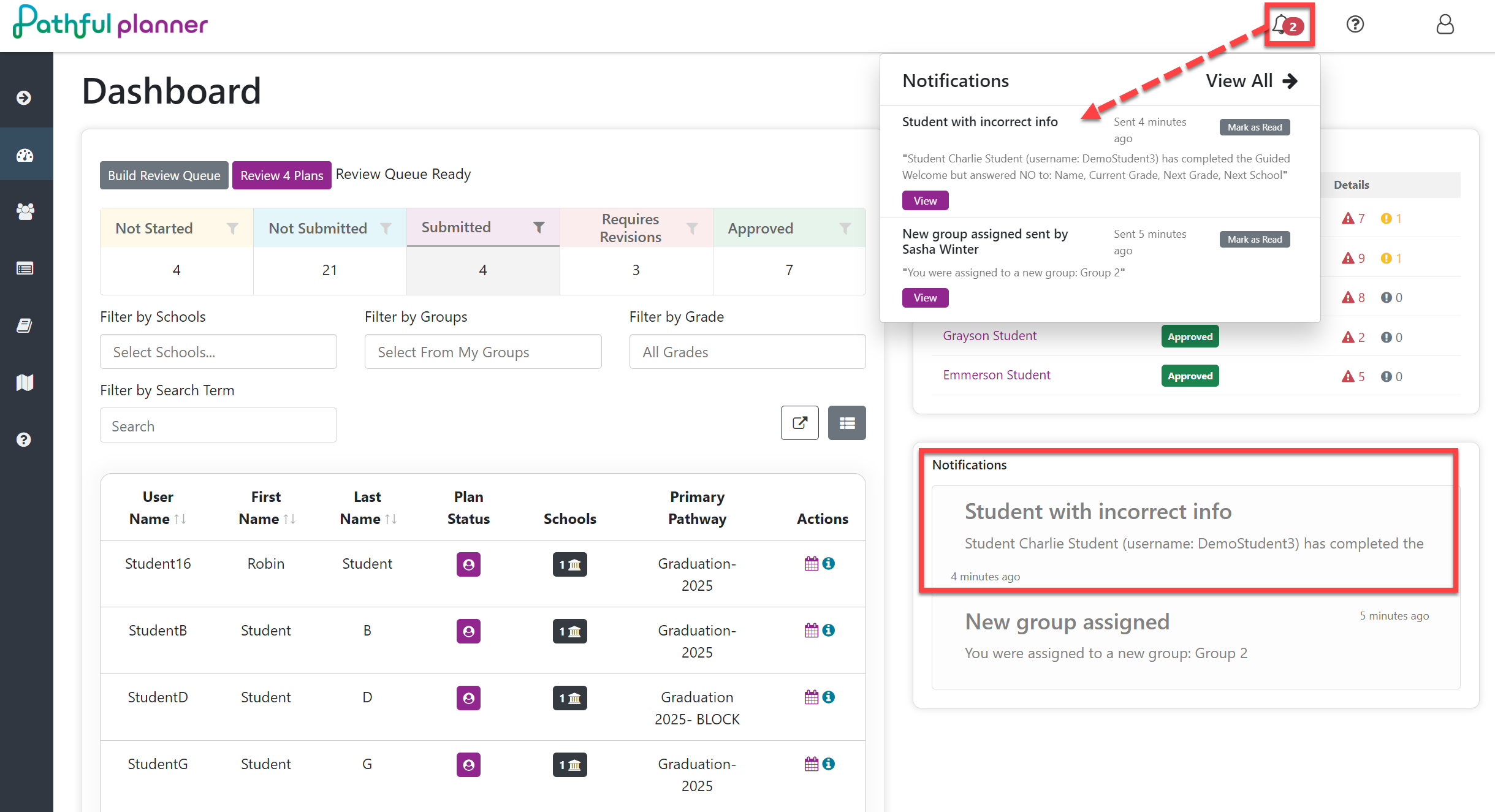The width and height of the screenshot is (1495, 812).
Task: Open the Select From My Groups dropdown
Action: tap(483, 352)
